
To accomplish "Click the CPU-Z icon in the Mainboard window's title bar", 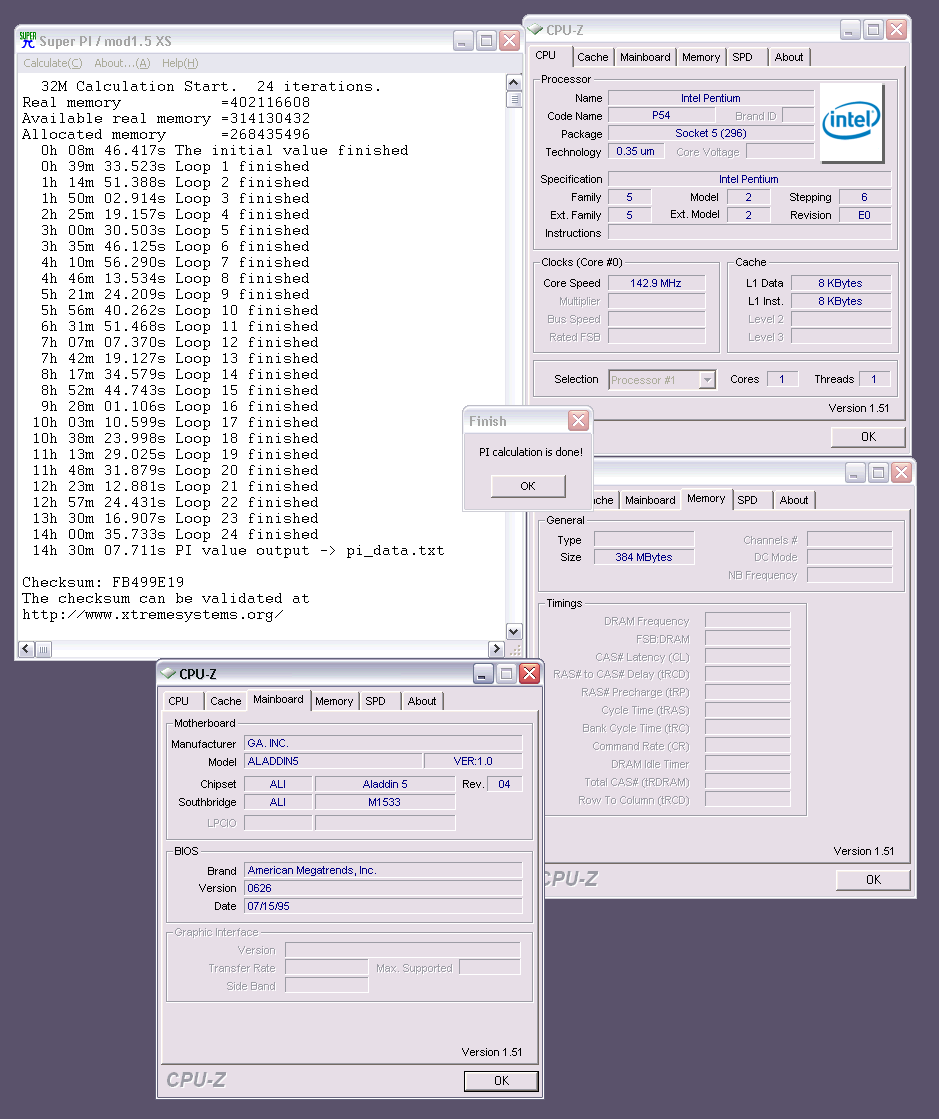I will (168, 673).
